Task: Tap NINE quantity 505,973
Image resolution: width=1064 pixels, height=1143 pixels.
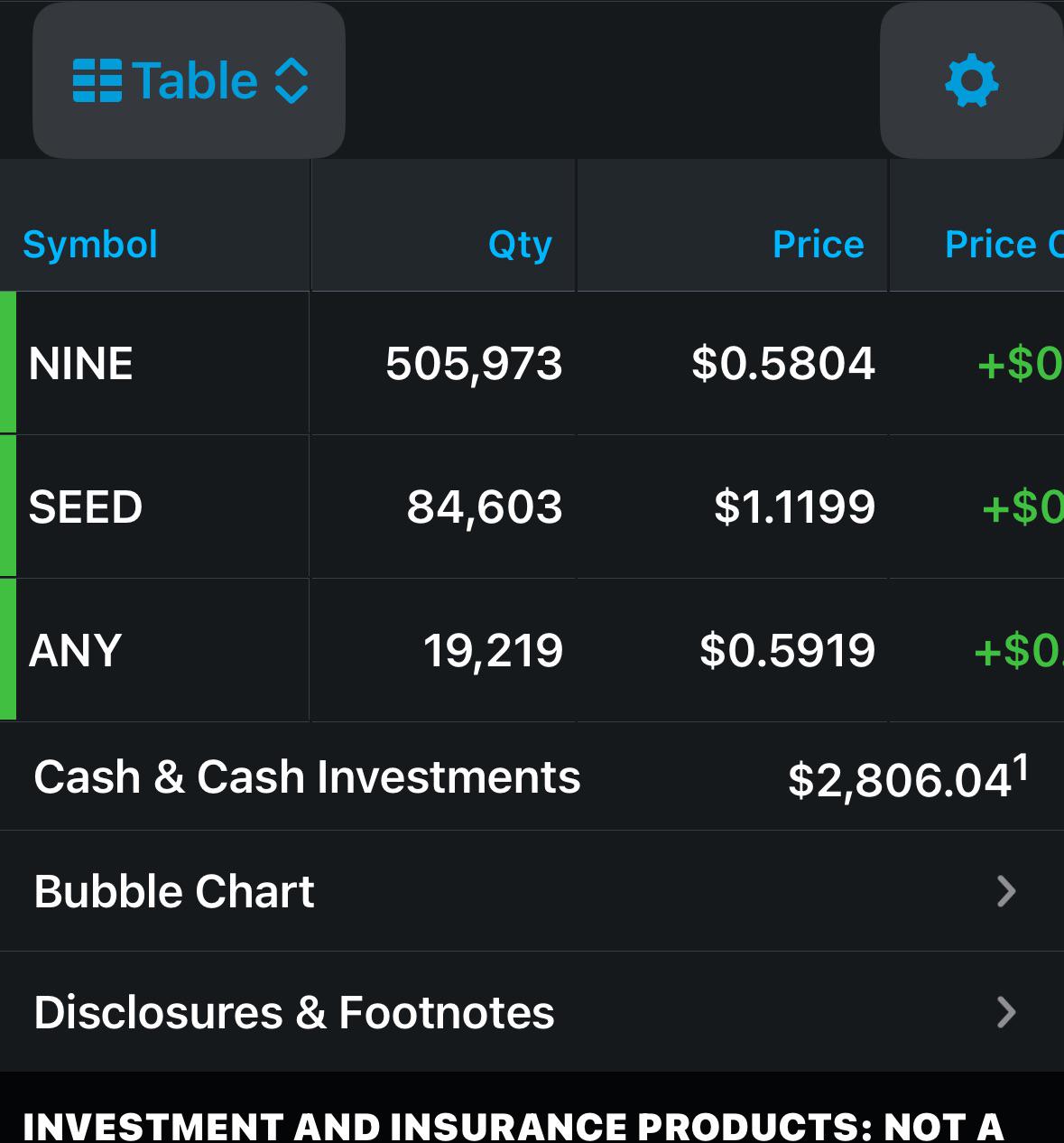Action: pos(474,364)
